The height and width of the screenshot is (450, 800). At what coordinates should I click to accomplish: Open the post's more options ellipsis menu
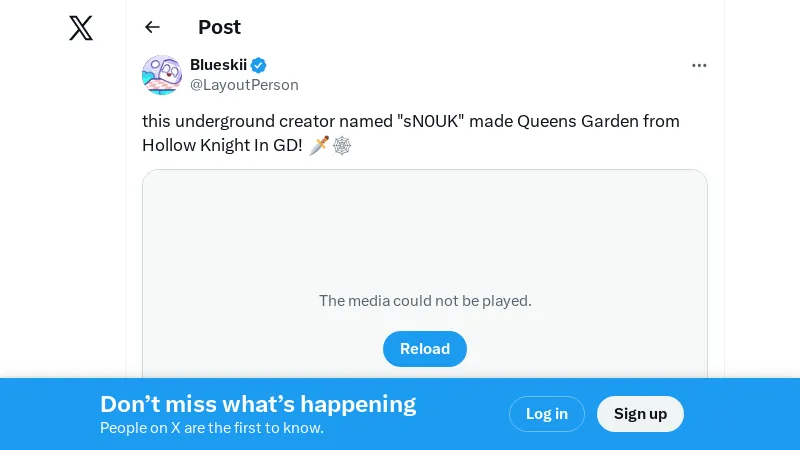pos(699,65)
